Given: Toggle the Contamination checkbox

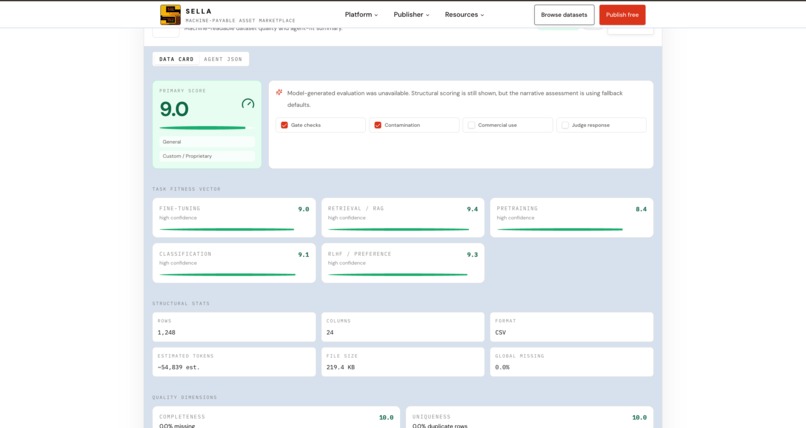Looking at the screenshot, I should click(378, 125).
